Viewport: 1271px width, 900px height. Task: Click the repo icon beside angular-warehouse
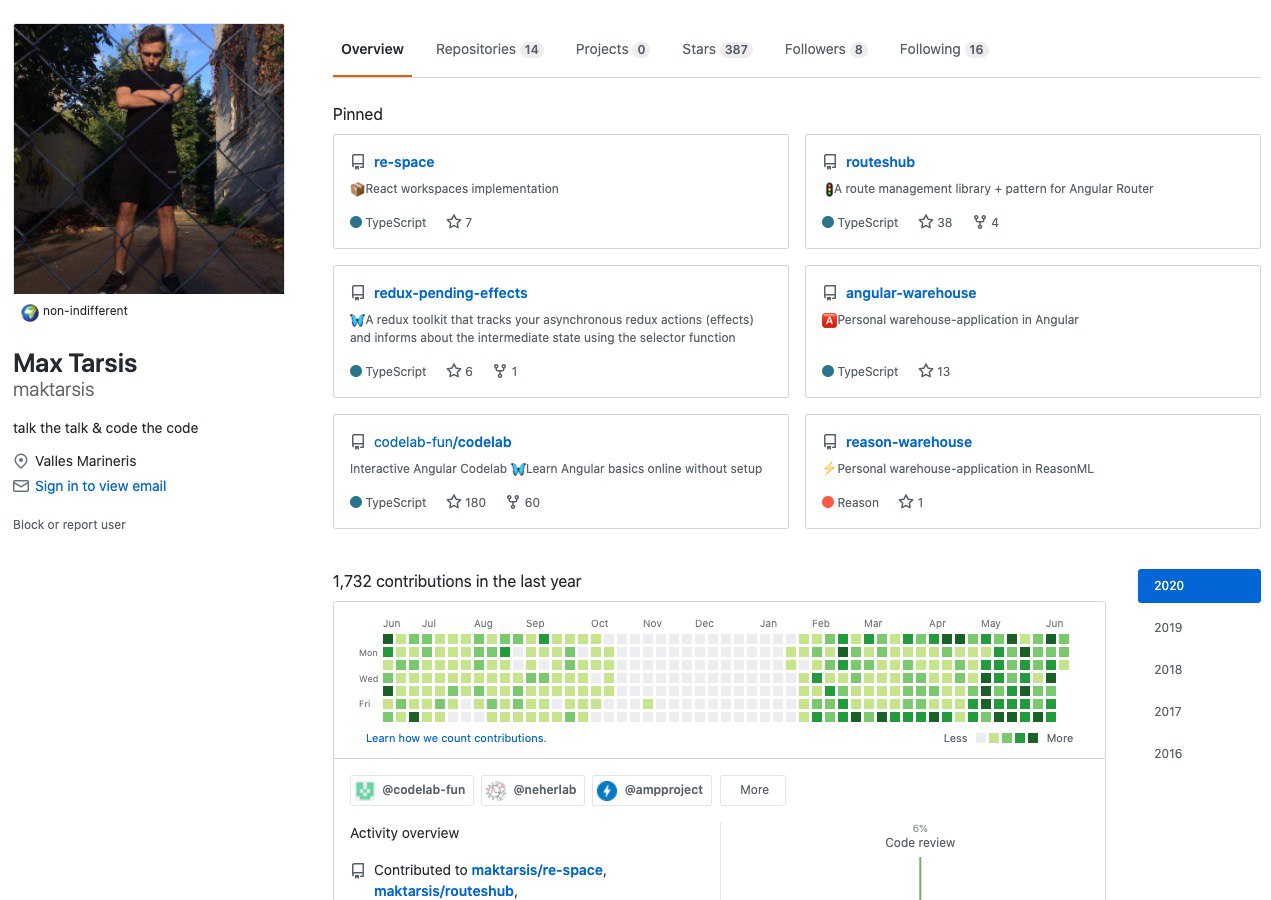[829, 293]
